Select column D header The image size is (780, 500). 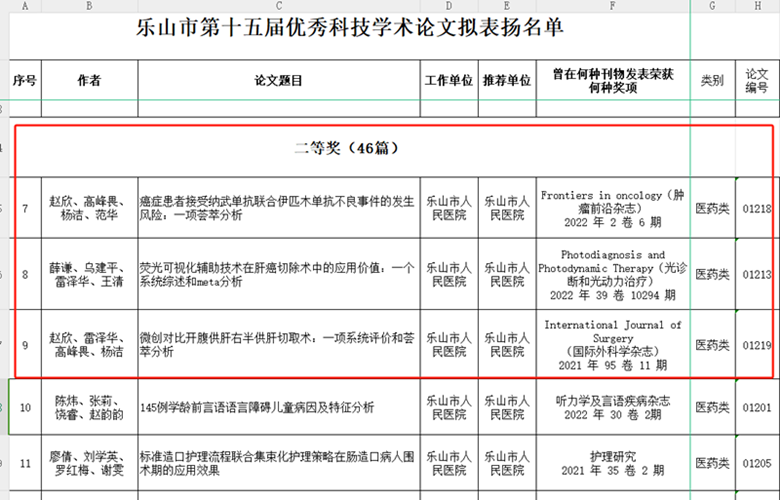coord(449,5)
